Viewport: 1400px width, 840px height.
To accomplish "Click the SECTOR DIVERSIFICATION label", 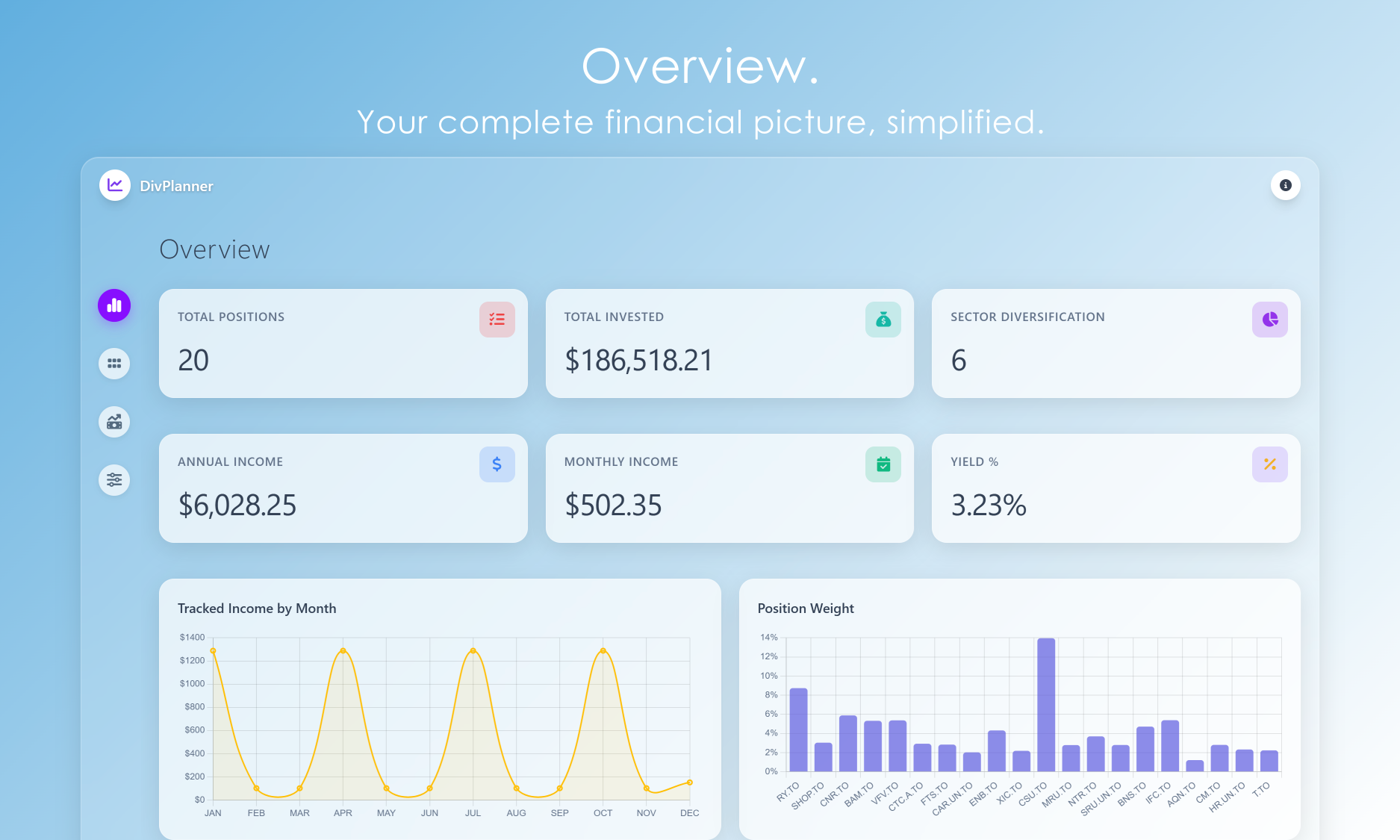I will [x=1027, y=317].
